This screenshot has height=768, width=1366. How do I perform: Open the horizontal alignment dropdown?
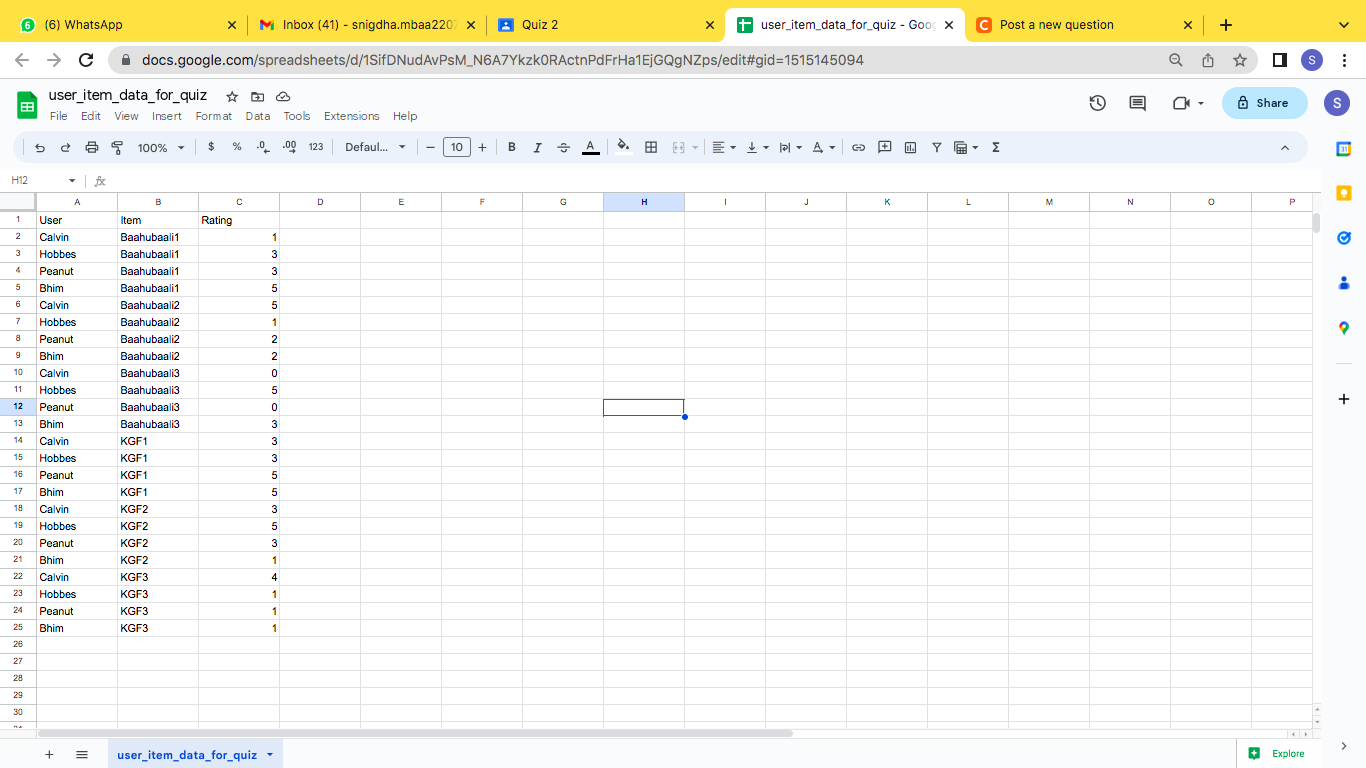pos(723,147)
